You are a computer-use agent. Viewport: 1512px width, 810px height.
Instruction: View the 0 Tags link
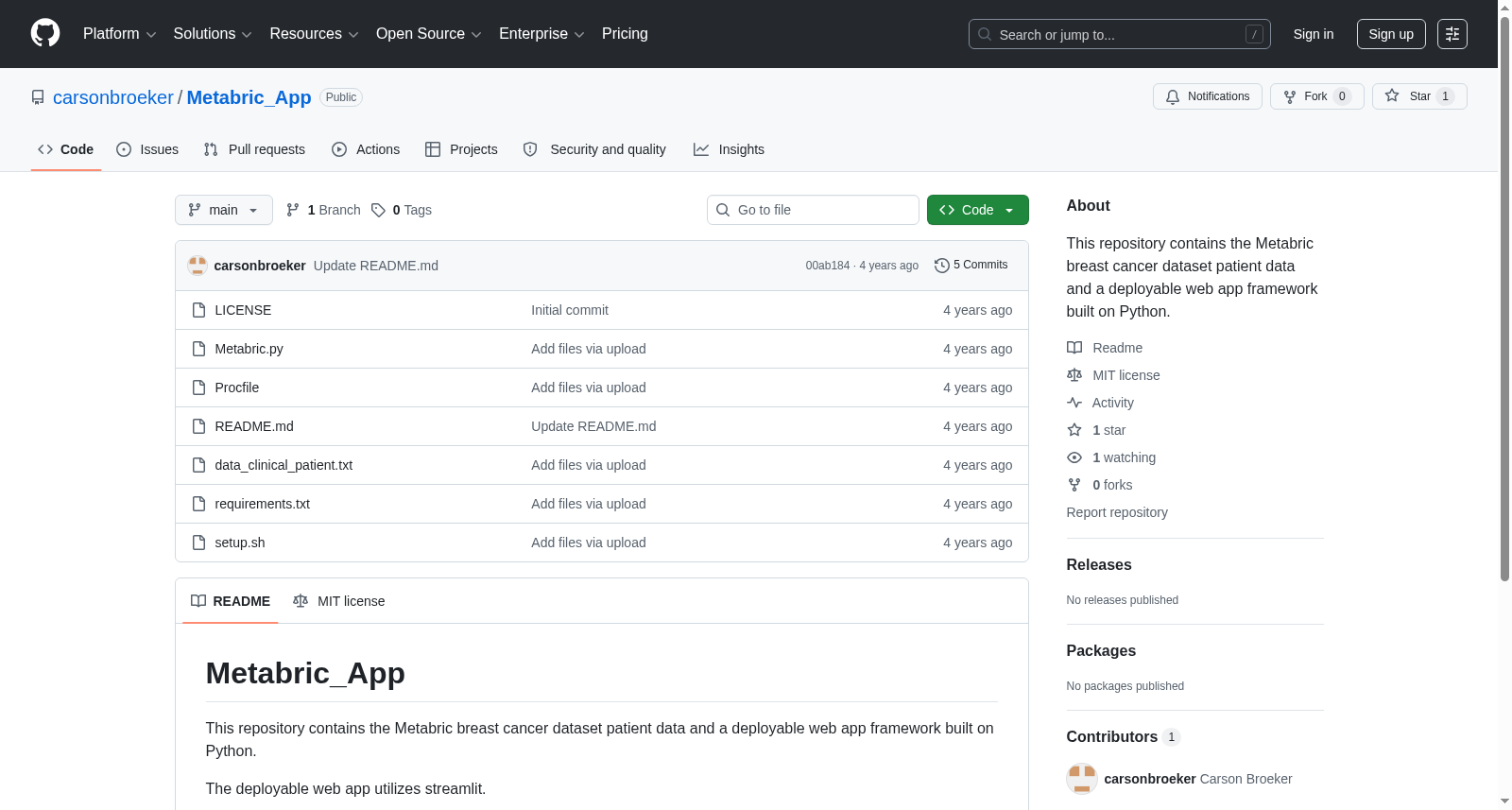(x=402, y=210)
